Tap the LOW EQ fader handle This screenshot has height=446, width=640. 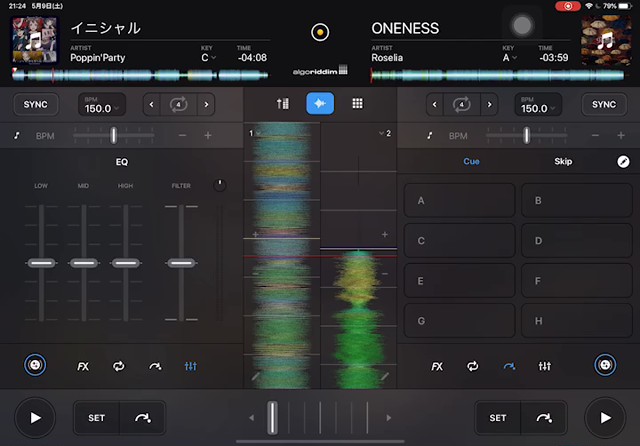(41, 263)
